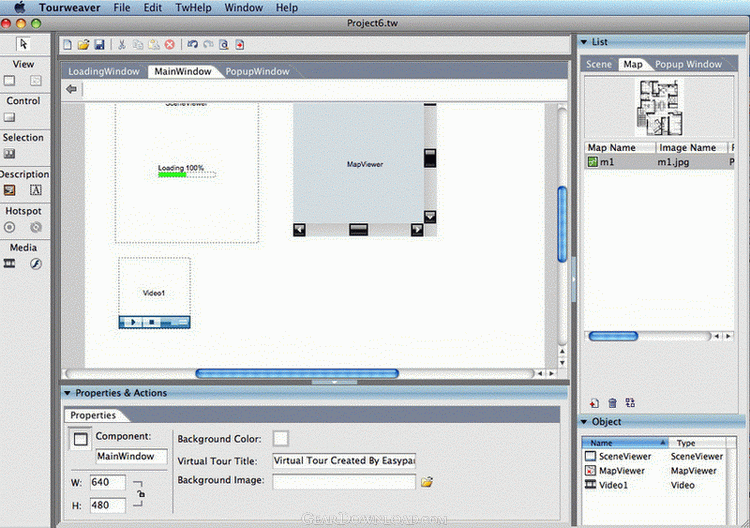Click the H height field 480
Image resolution: width=750 pixels, height=528 pixels.
point(108,505)
